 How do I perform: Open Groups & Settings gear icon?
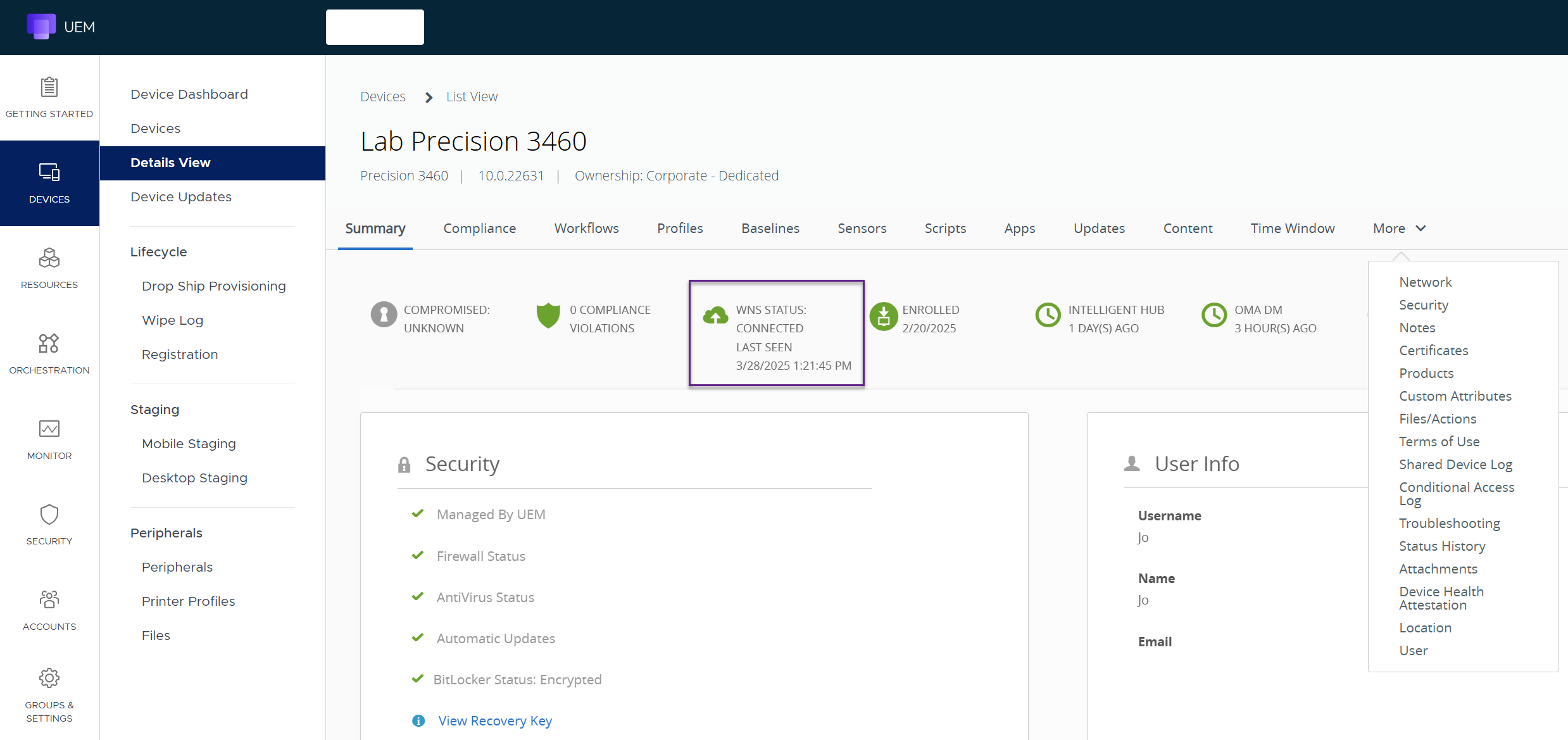point(49,678)
